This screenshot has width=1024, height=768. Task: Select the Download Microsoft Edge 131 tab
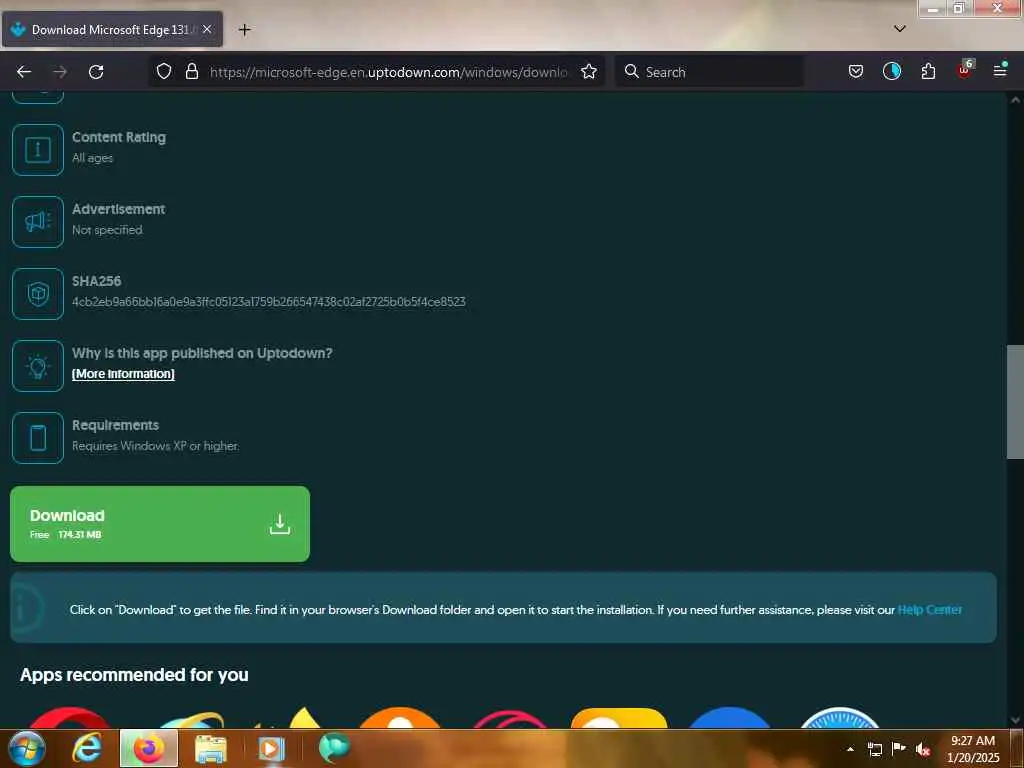(x=112, y=29)
